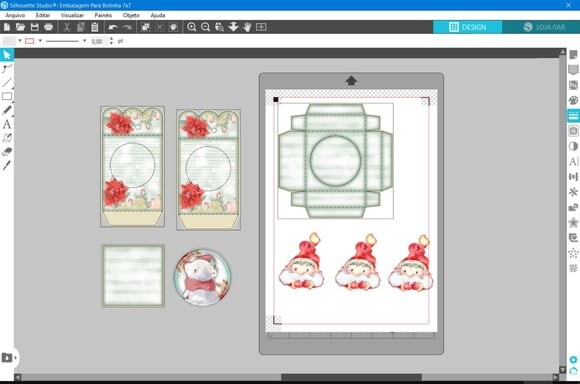Screen dimensions: 580x384
Task: Select the arrow Select tool
Action: pyautogui.click(x=7, y=55)
